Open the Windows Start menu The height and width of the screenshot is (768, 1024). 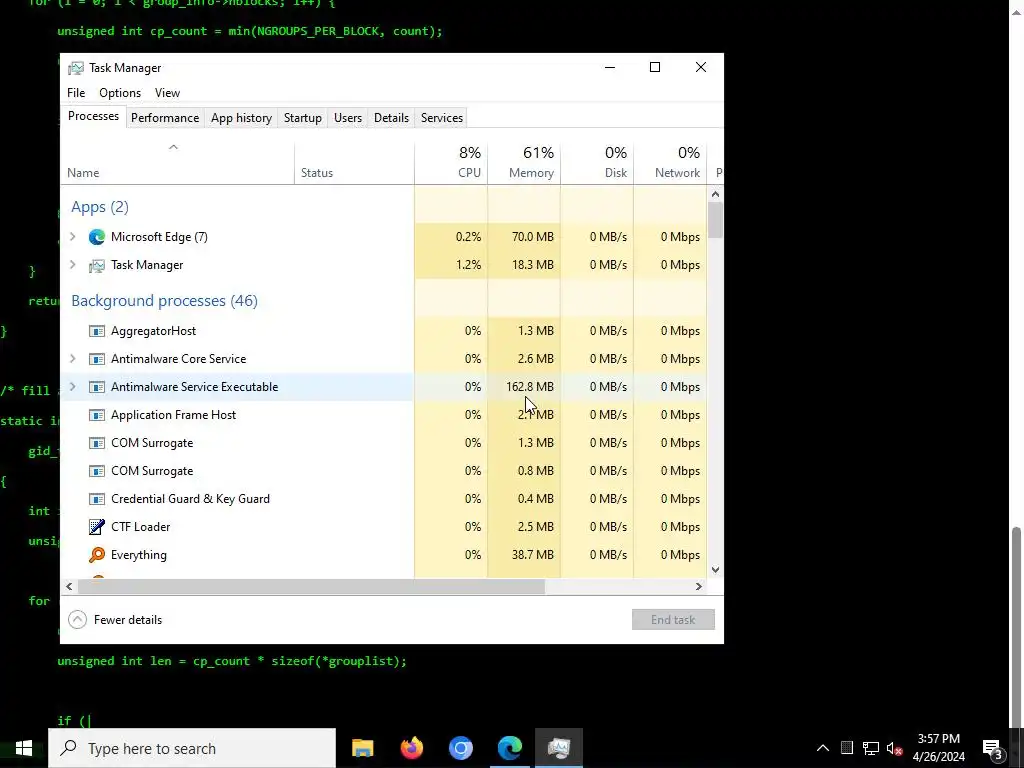tap(24, 748)
